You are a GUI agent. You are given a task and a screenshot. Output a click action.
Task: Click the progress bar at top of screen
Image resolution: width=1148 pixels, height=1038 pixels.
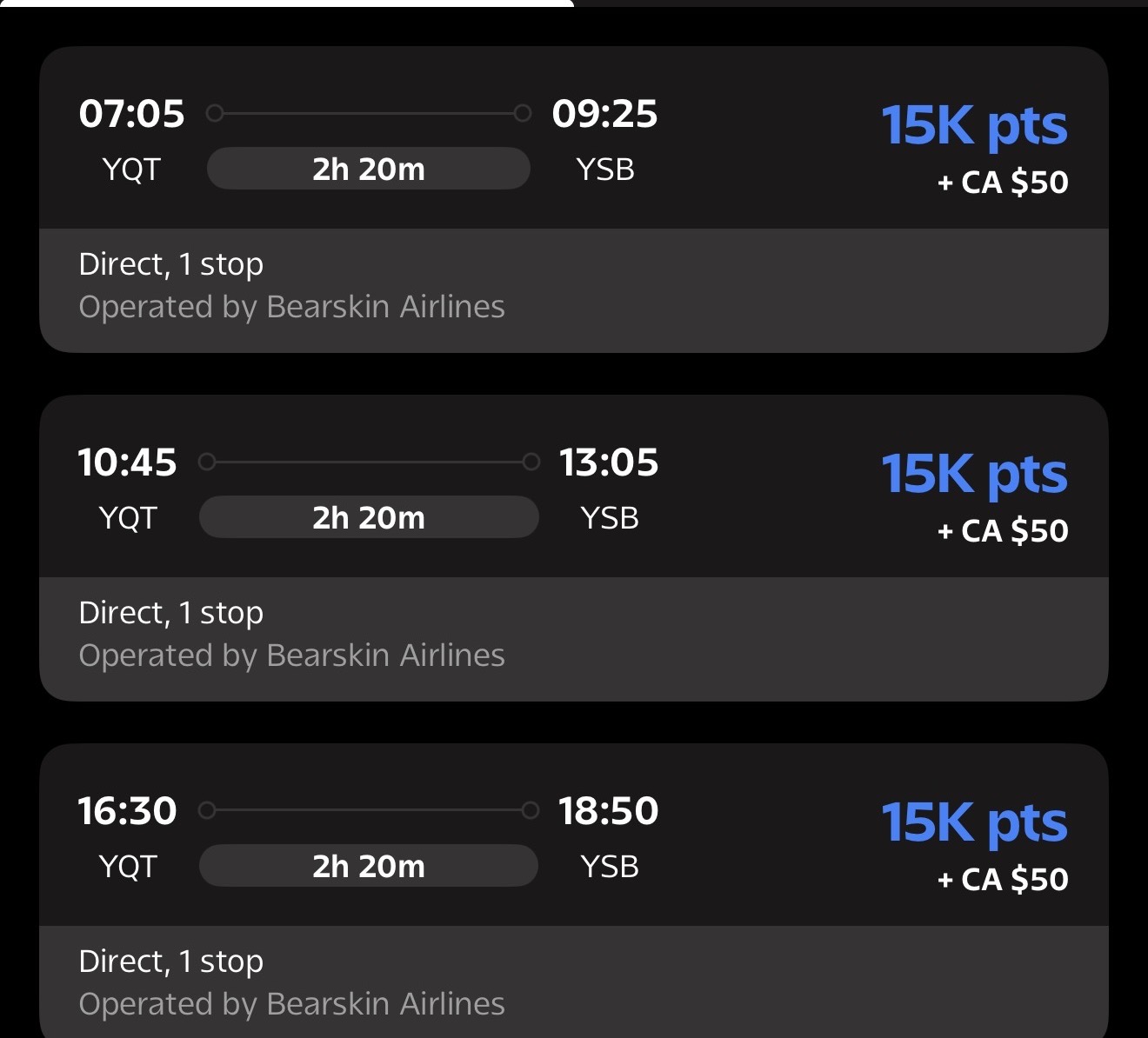pyautogui.click(x=287, y=3)
